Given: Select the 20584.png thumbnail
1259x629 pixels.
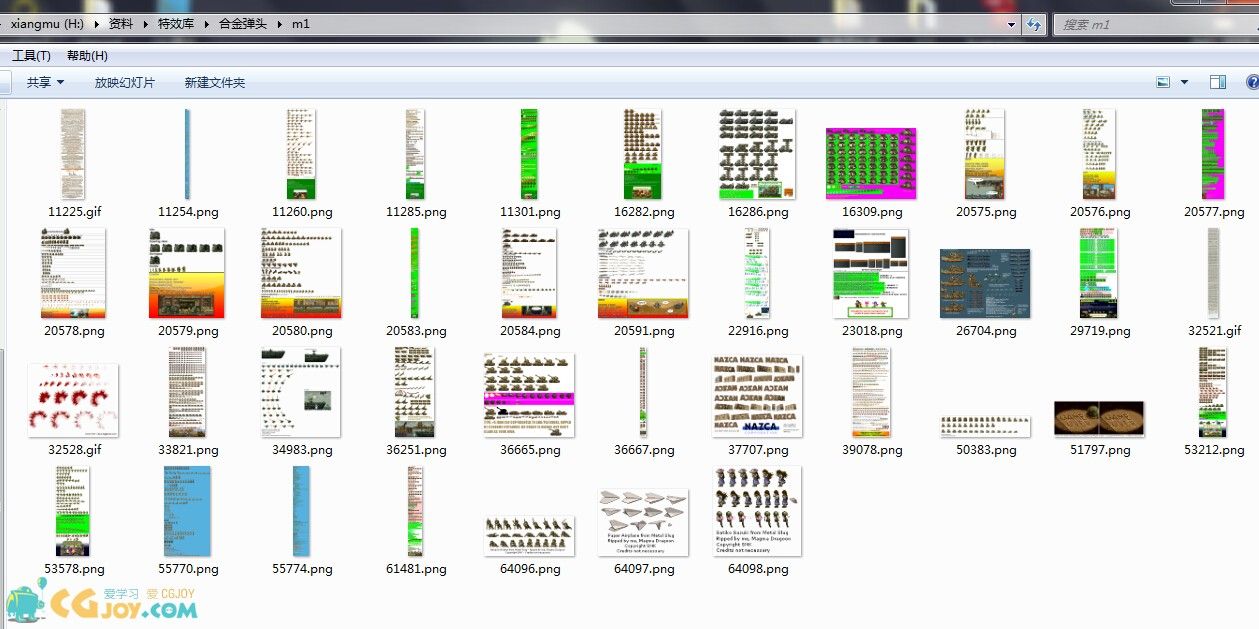Looking at the screenshot, I should coord(530,273).
